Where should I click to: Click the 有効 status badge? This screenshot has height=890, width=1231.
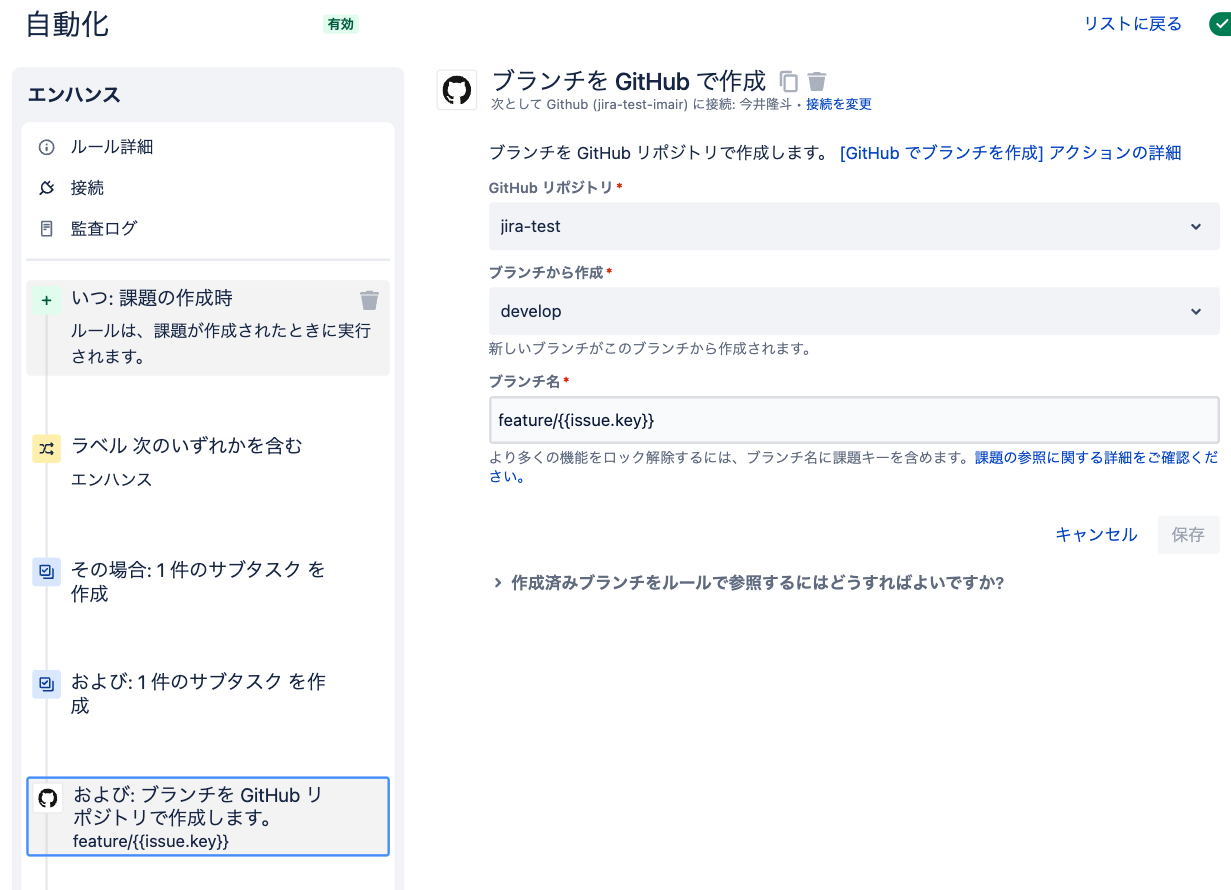pos(341,24)
